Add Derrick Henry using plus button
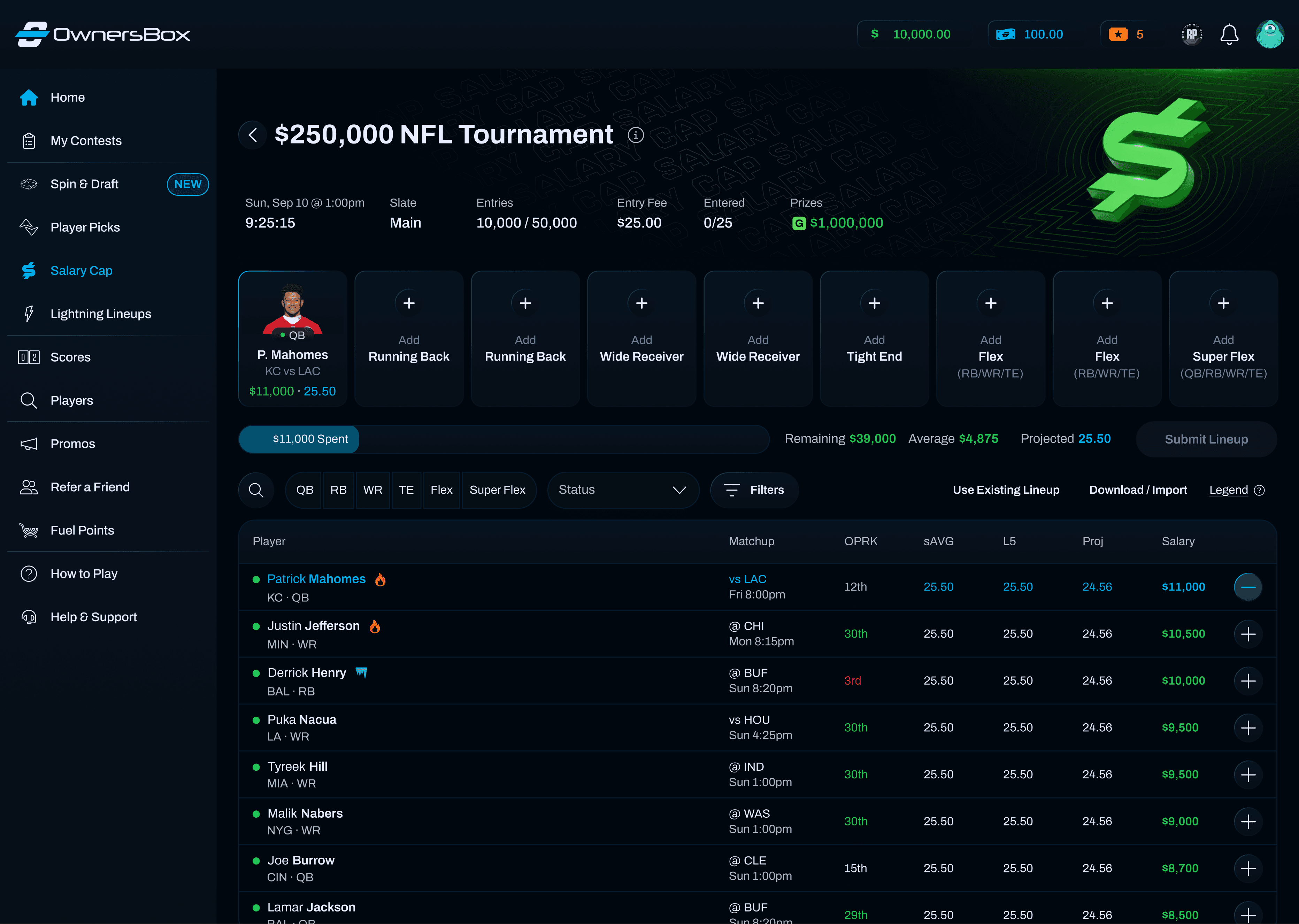1299x924 pixels. pyautogui.click(x=1248, y=680)
